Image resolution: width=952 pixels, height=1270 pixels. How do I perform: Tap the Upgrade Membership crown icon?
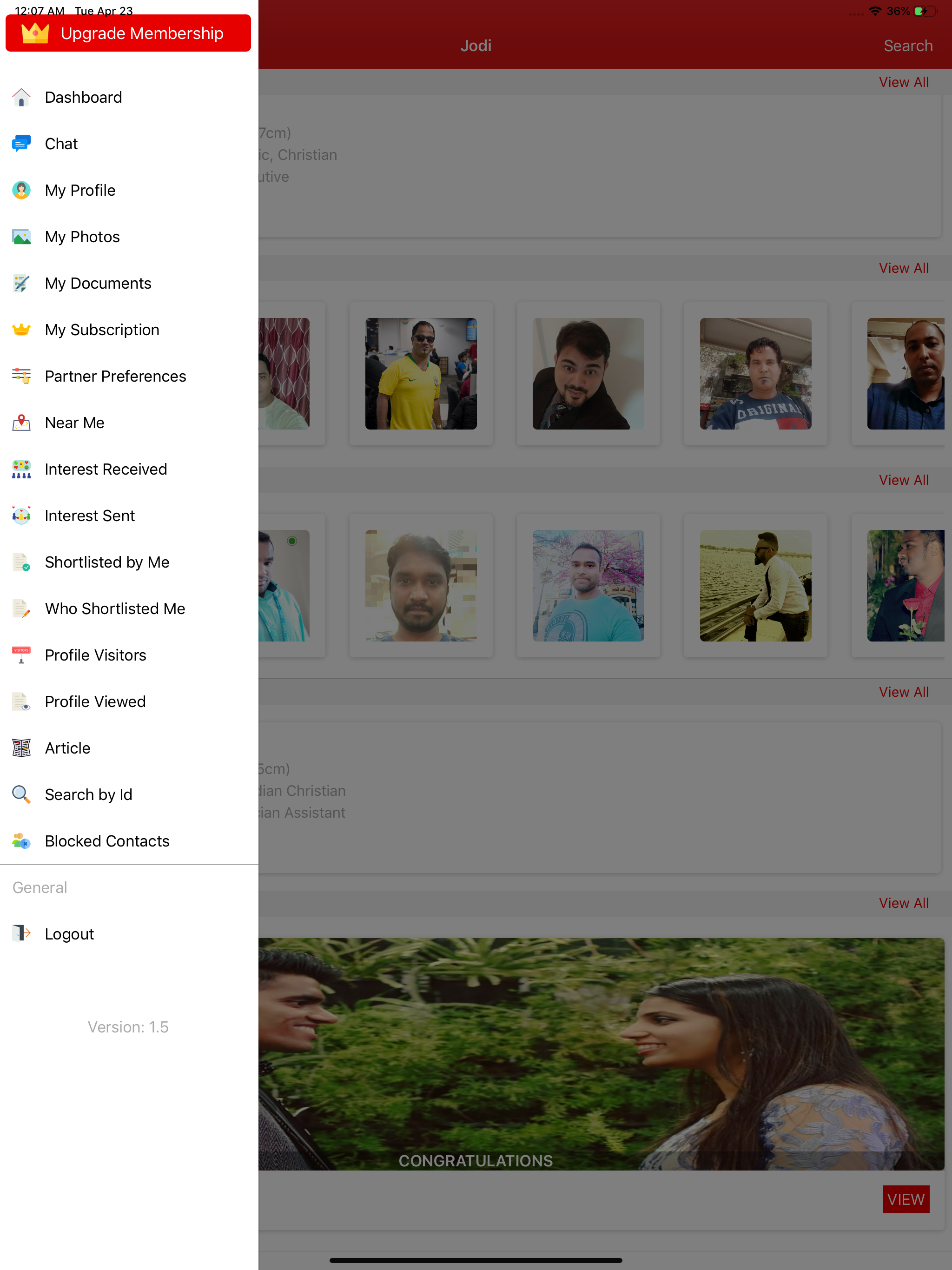click(x=35, y=33)
